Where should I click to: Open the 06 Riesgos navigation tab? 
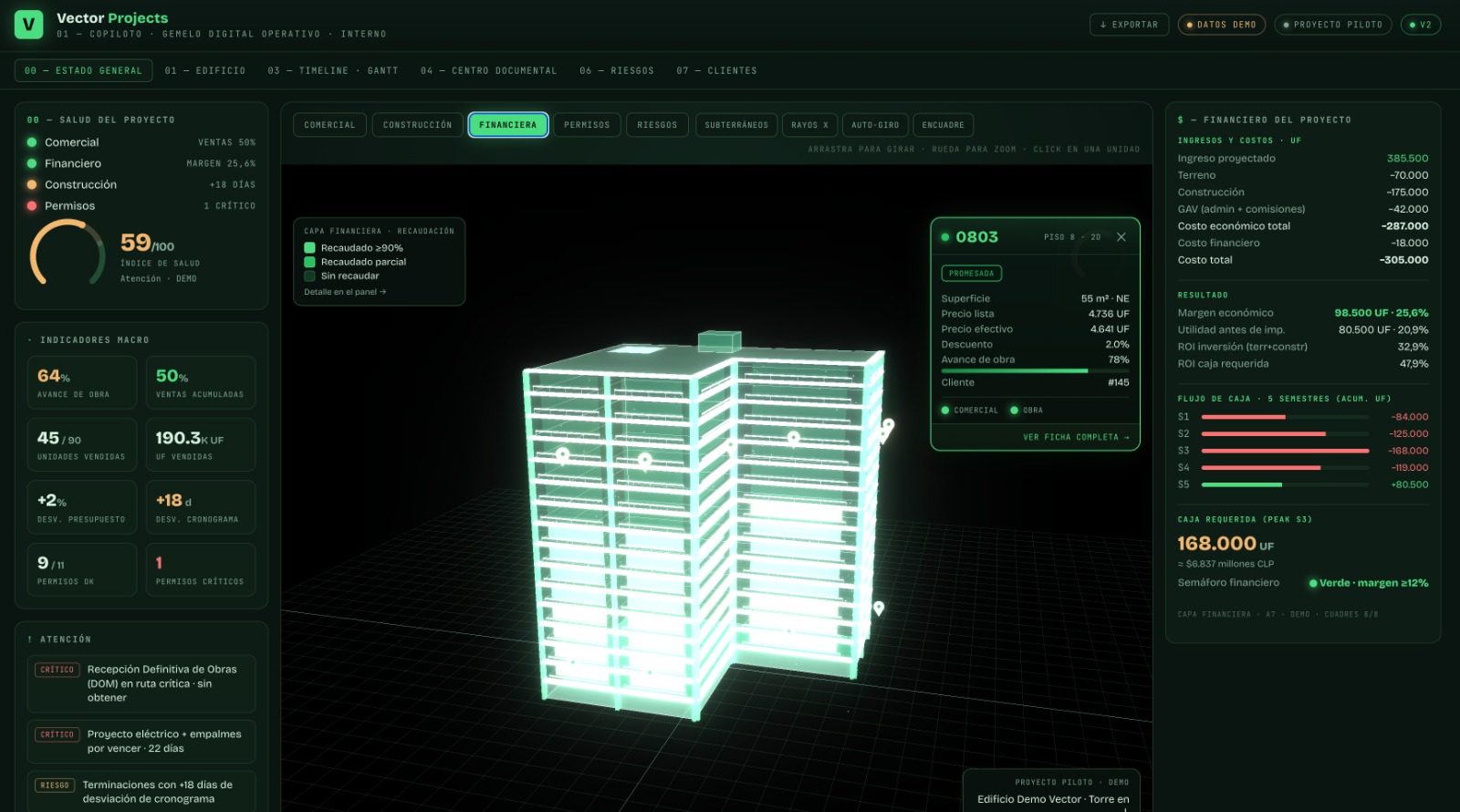(617, 70)
